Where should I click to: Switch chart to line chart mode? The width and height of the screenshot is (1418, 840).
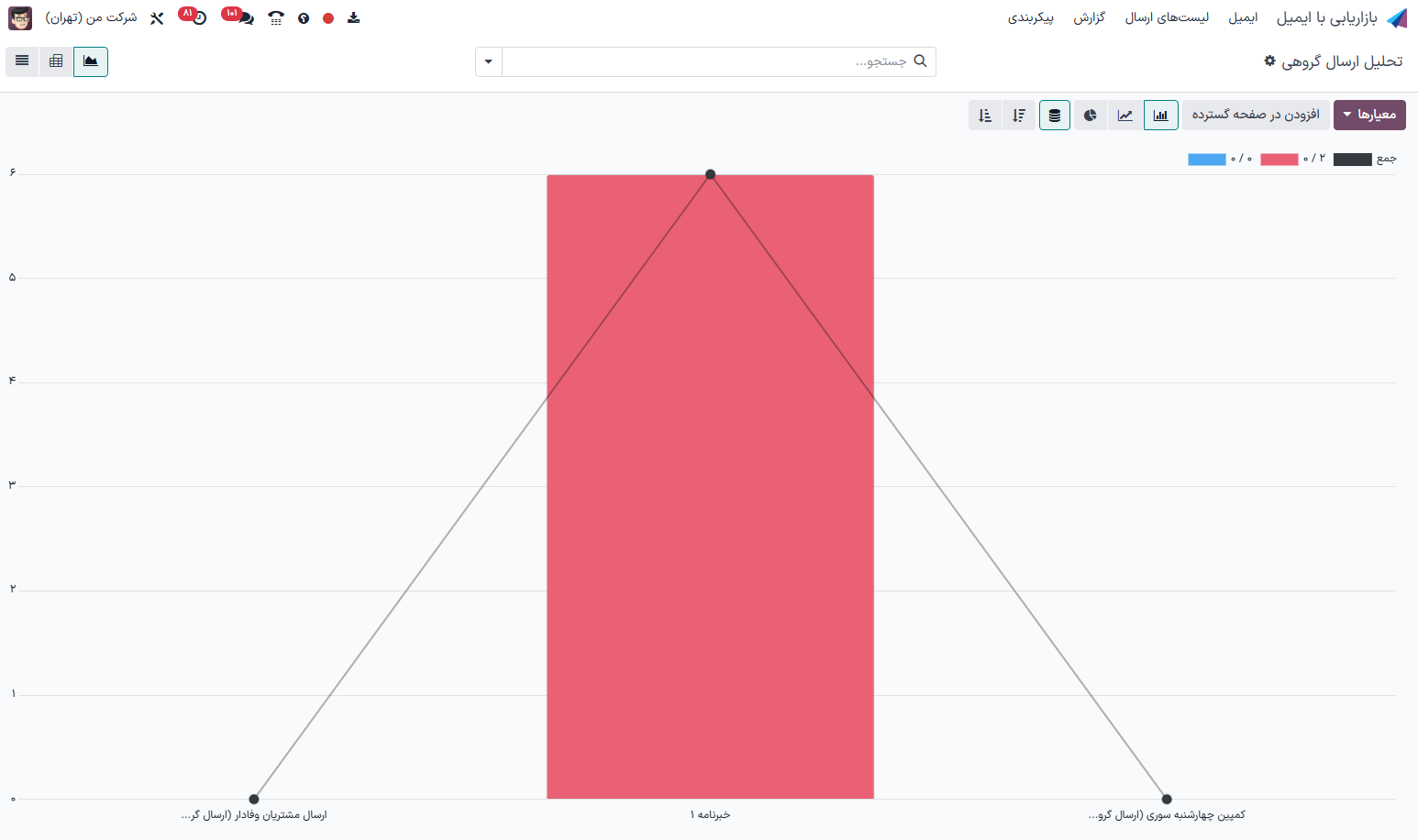[1125, 116]
